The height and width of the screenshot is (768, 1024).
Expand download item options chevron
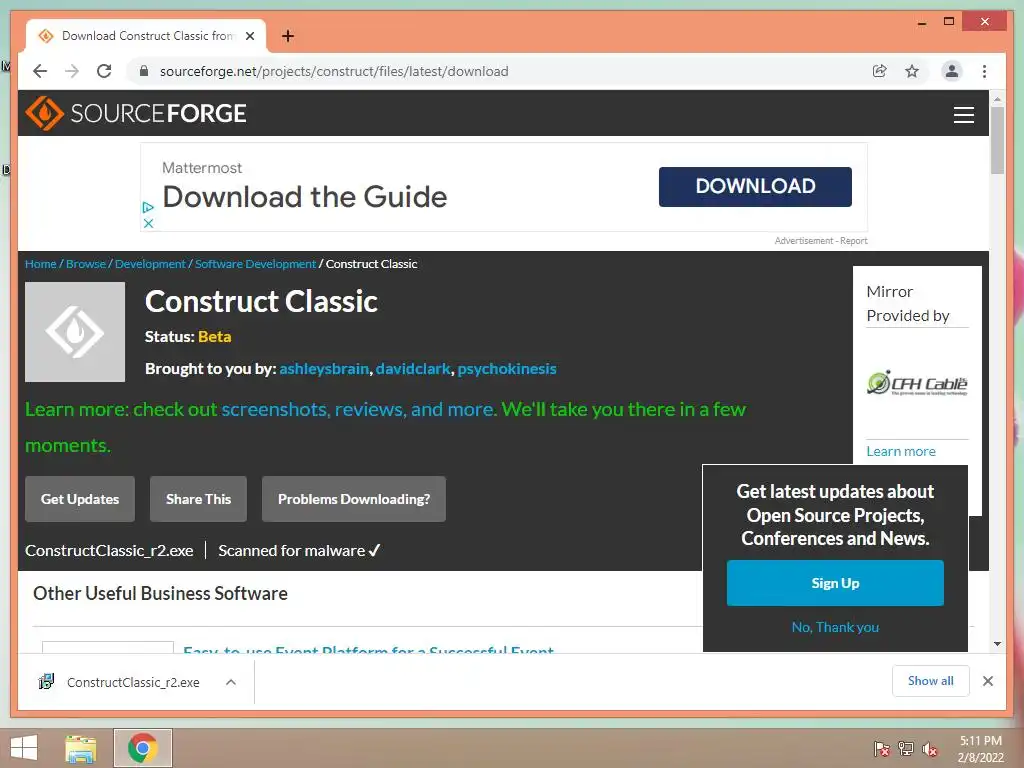click(231, 682)
